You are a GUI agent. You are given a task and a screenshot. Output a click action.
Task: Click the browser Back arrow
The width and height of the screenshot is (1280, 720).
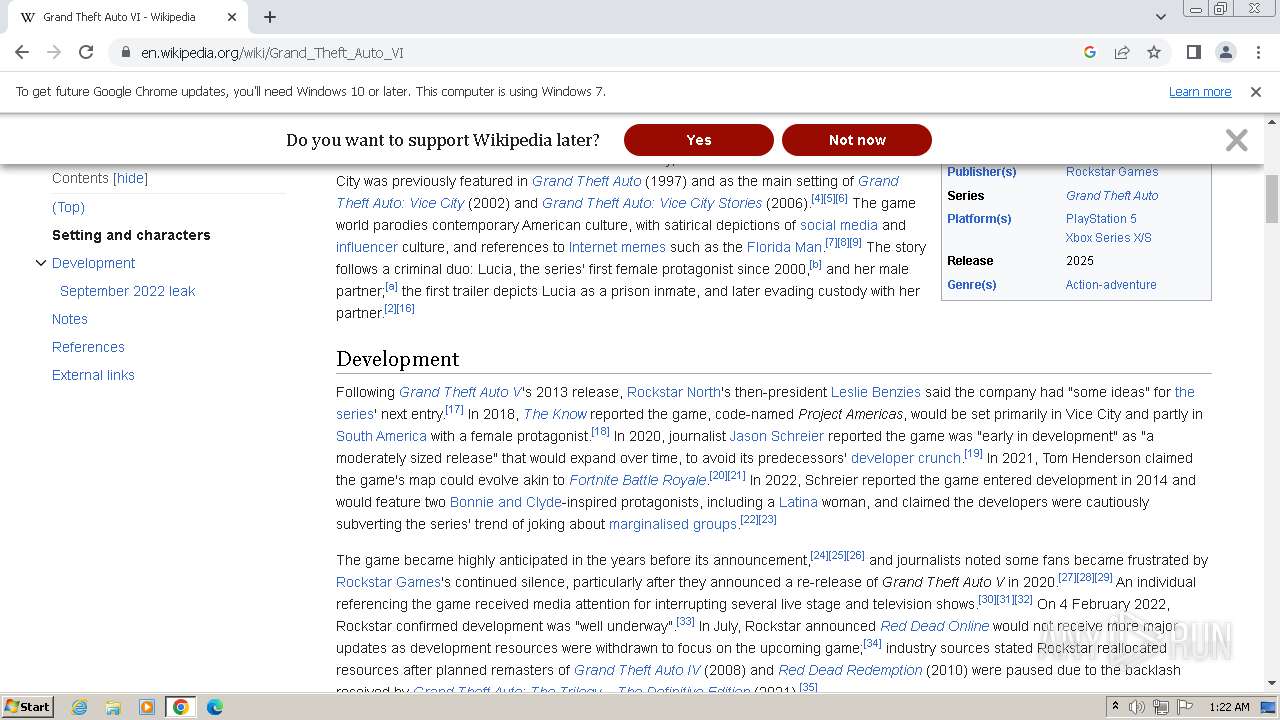[22, 52]
